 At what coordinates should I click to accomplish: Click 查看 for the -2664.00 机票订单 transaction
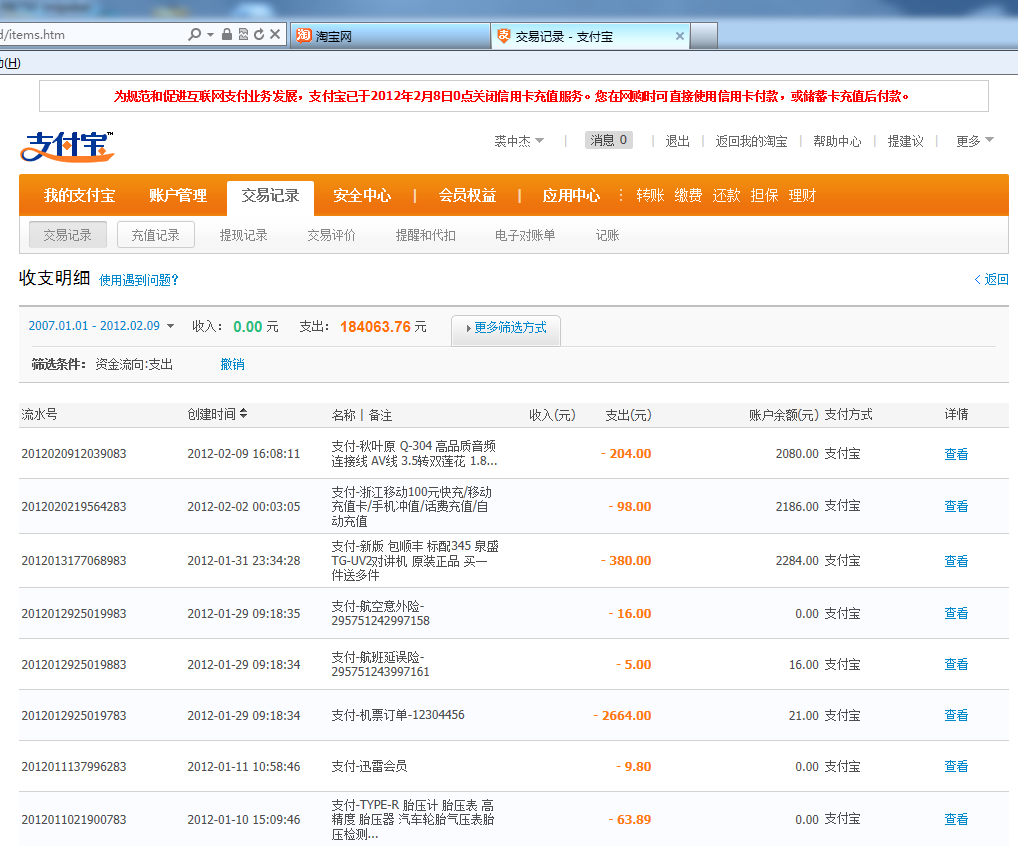pyautogui.click(x=956, y=715)
